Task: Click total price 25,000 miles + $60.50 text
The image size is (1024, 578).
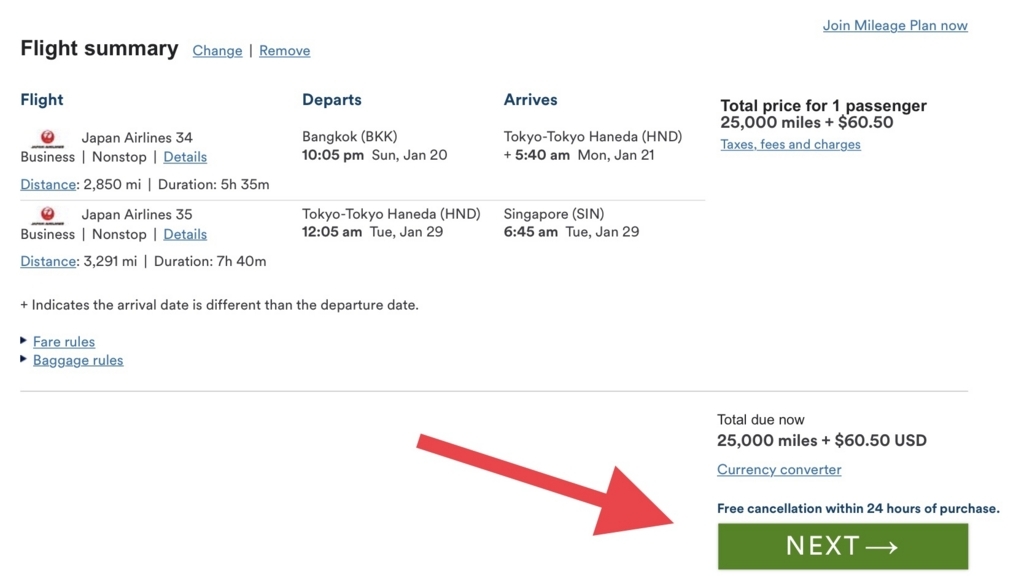Action: (x=806, y=123)
